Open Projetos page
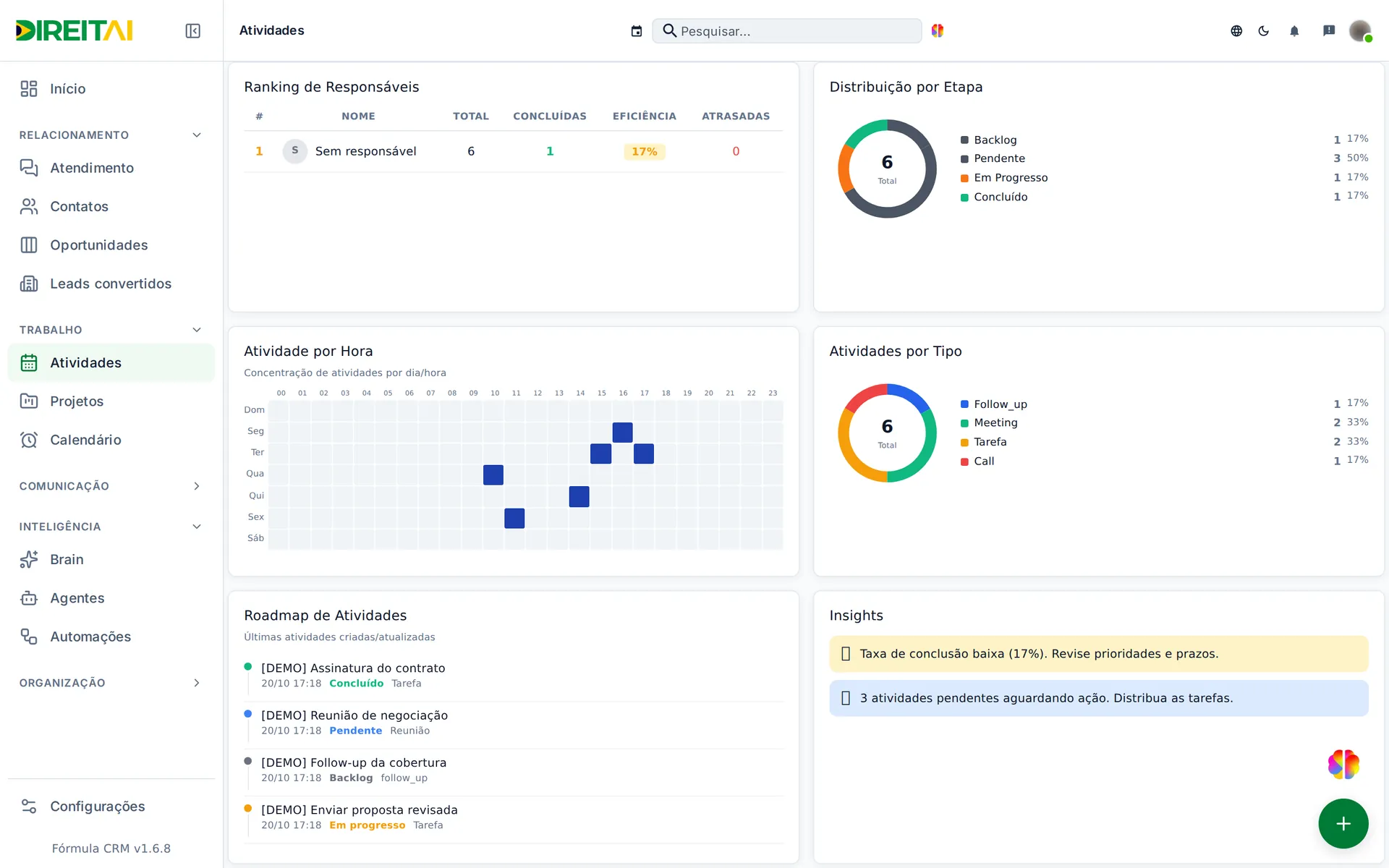This screenshot has width=1389, height=868. pos(111,401)
